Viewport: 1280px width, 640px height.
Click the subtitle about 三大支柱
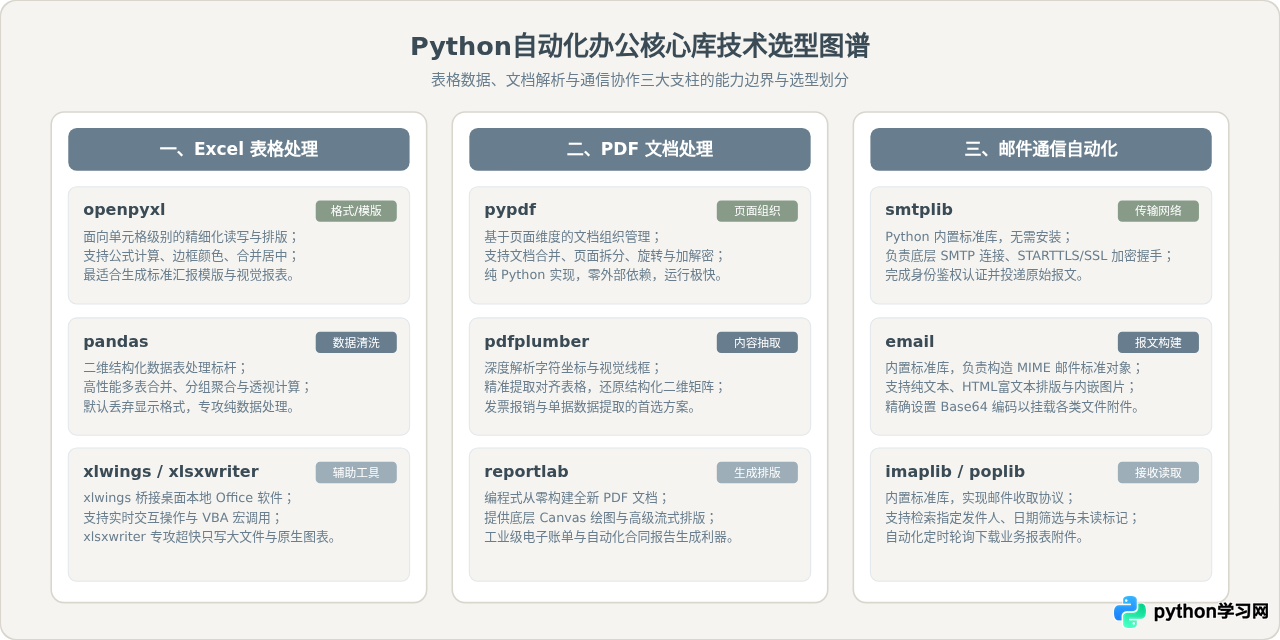640,80
